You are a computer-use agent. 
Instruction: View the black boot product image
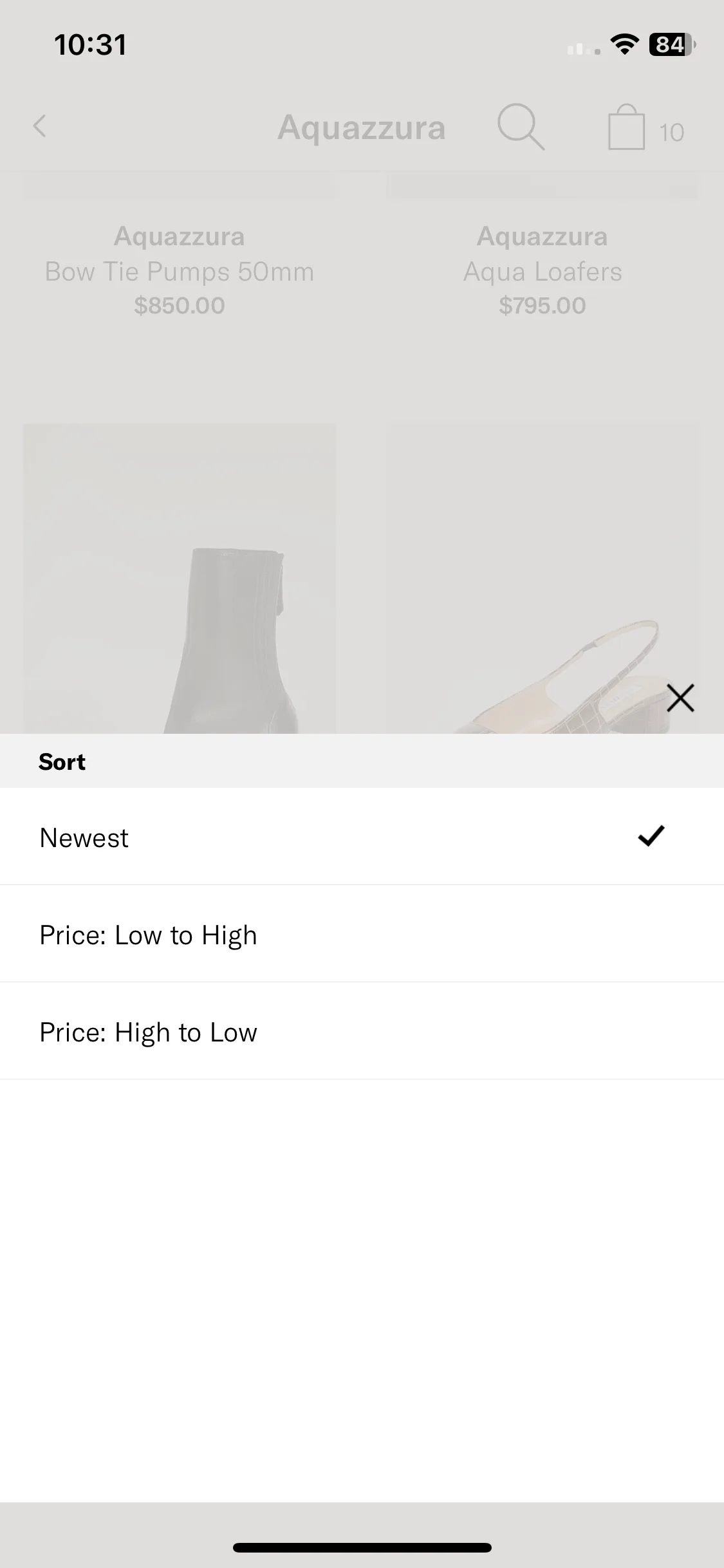[180, 579]
